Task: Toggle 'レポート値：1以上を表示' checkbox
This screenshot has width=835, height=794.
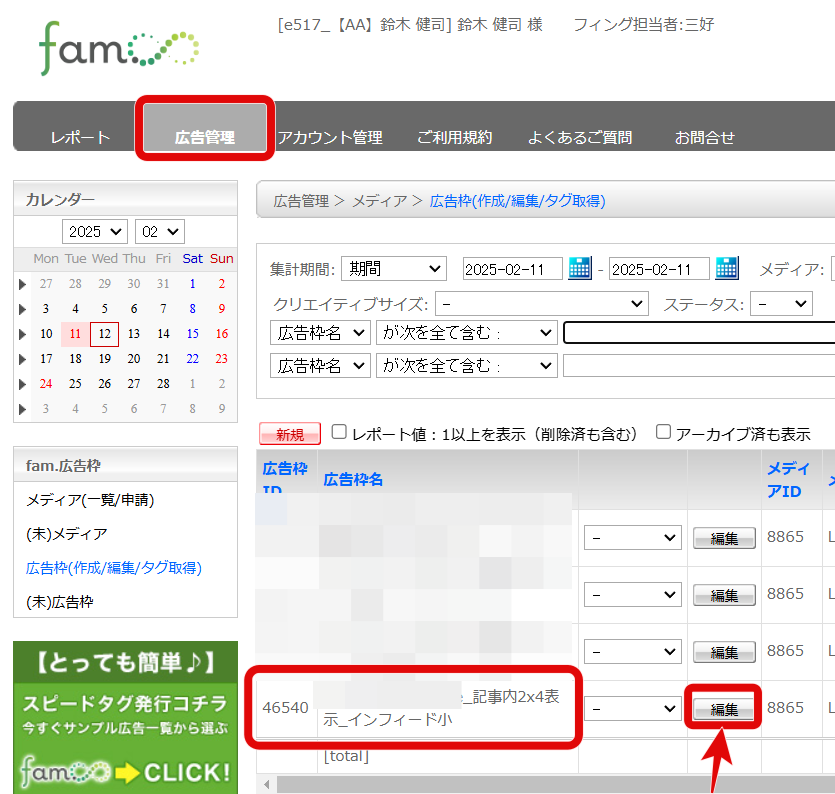Action: coord(339,433)
